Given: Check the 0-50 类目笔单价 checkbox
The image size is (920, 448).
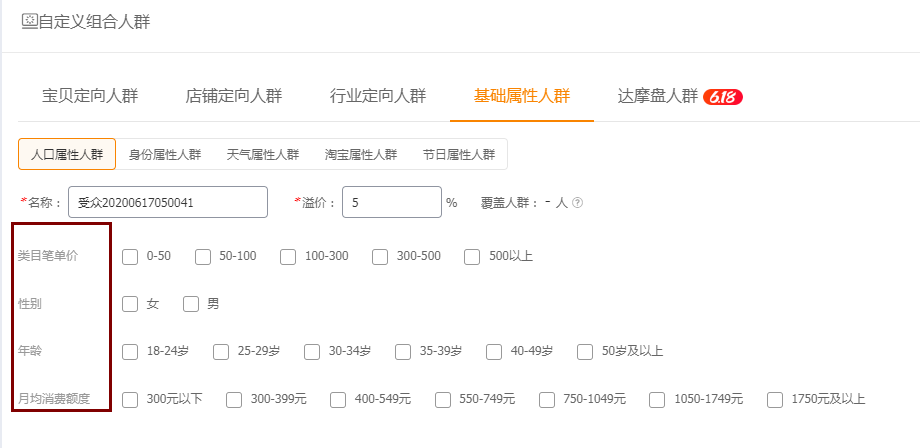Looking at the screenshot, I should (x=130, y=257).
